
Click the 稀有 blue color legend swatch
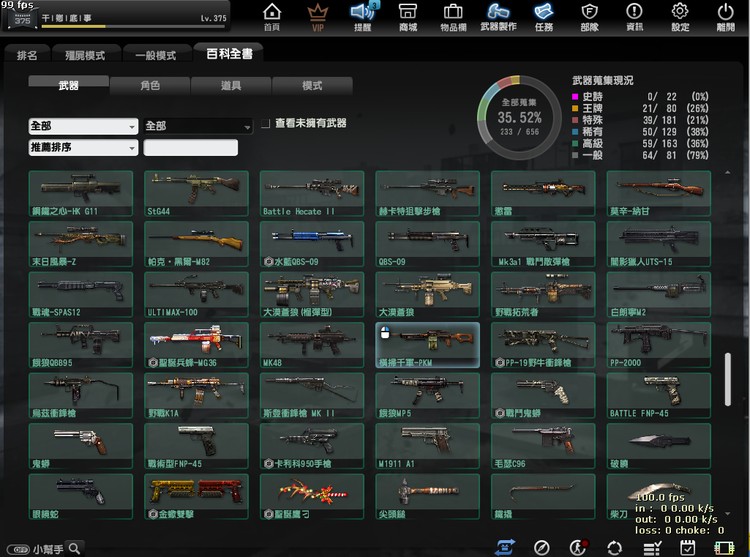[575, 131]
